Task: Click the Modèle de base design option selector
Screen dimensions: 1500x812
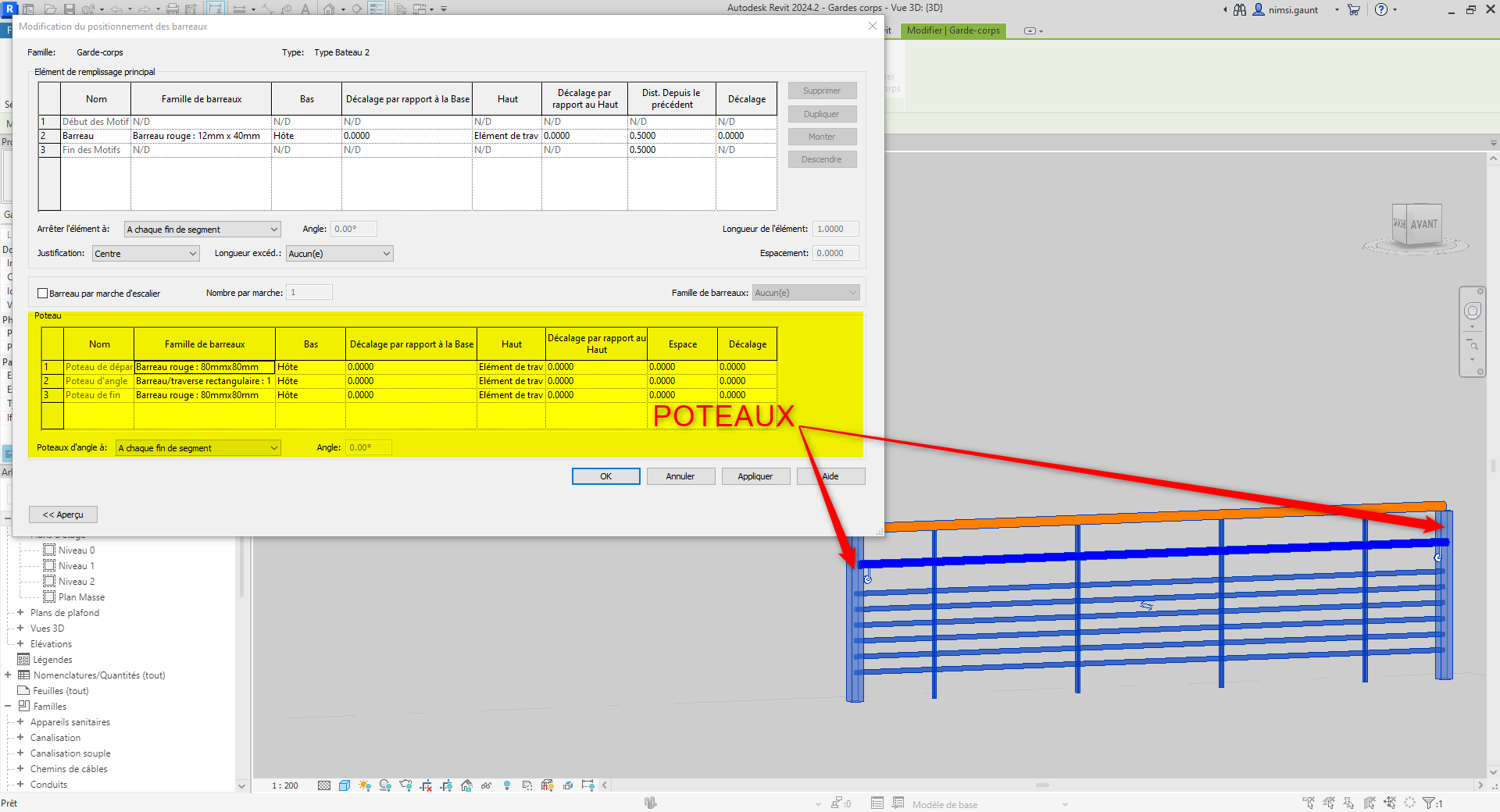Action: click(988, 804)
